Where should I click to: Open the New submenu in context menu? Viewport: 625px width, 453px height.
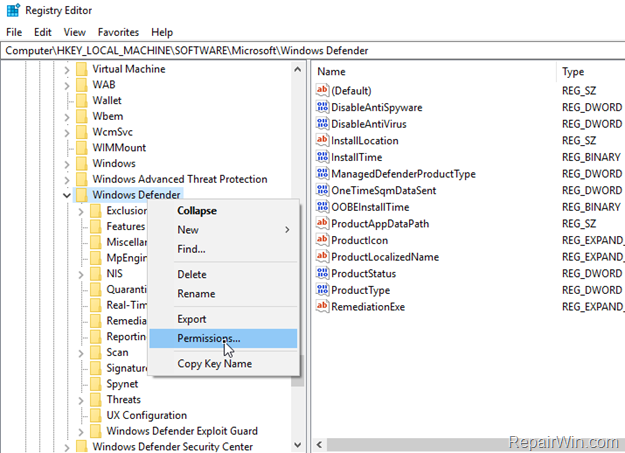click(x=223, y=230)
